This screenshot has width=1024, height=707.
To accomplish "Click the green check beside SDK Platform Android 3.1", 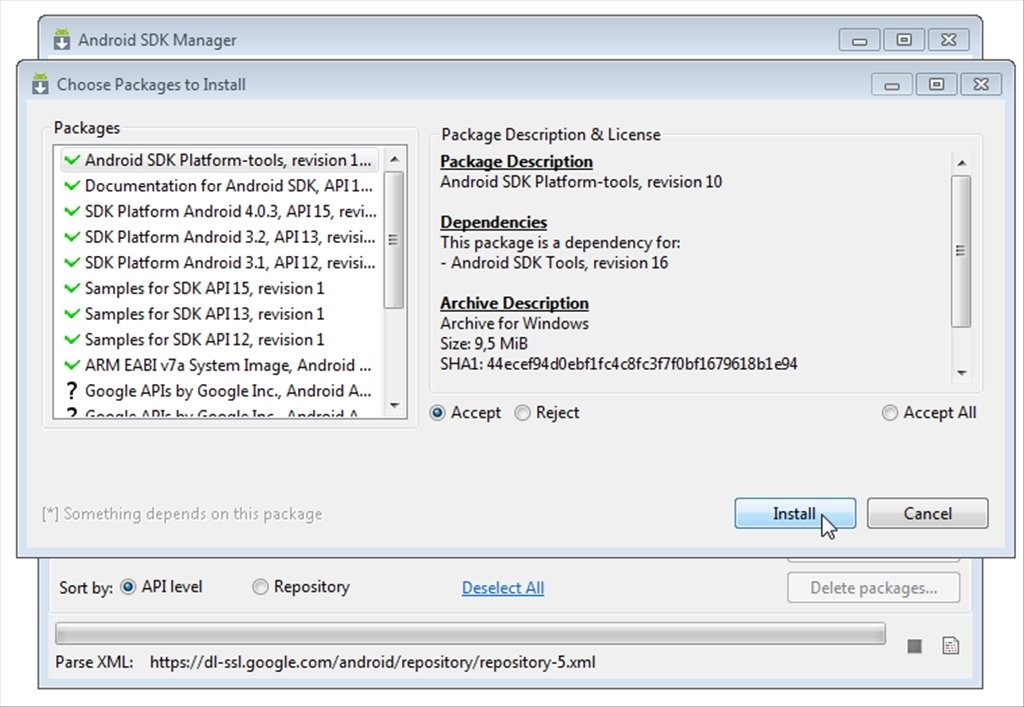I will click(x=73, y=263).
